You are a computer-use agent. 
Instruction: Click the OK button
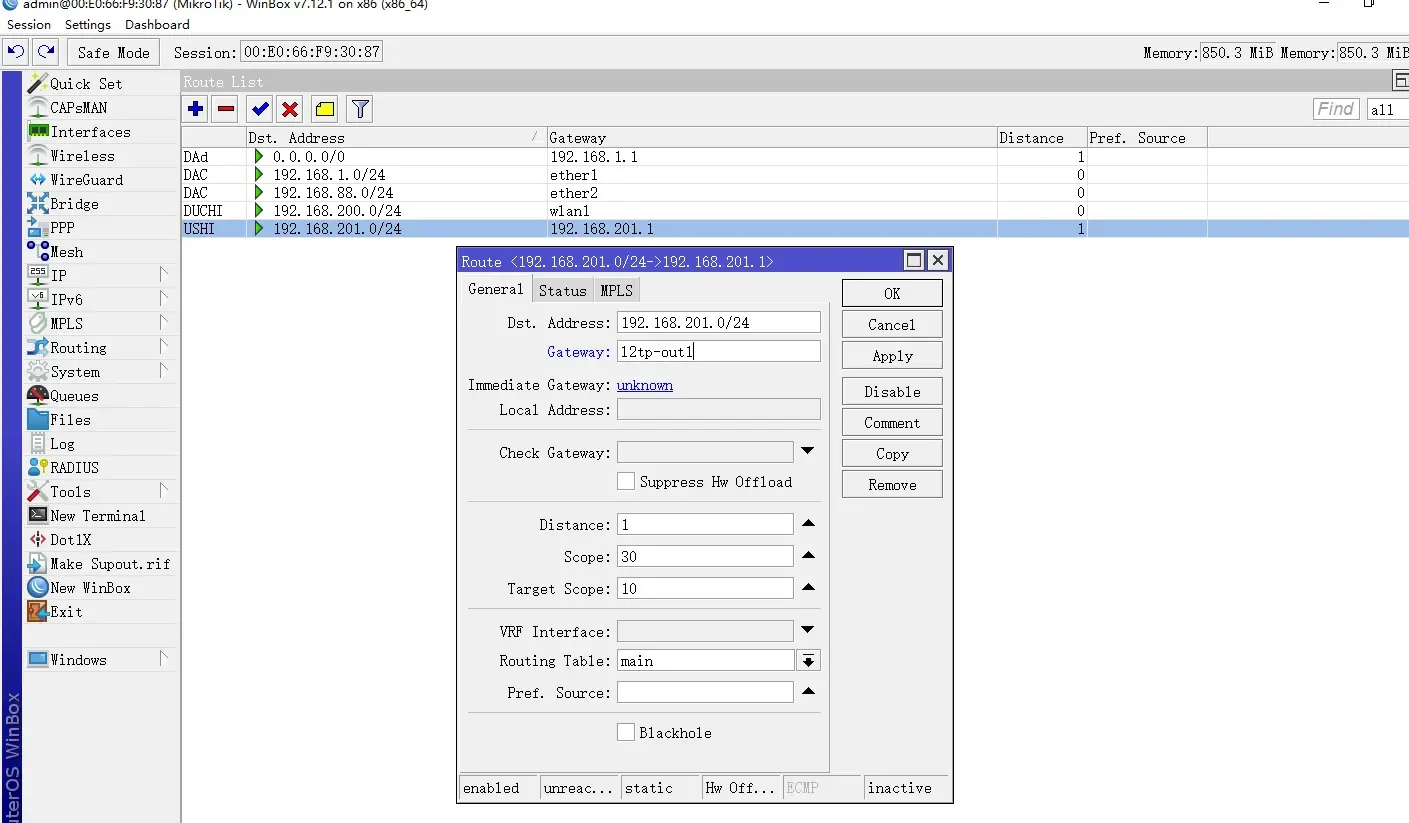click(x=892, y=293)
